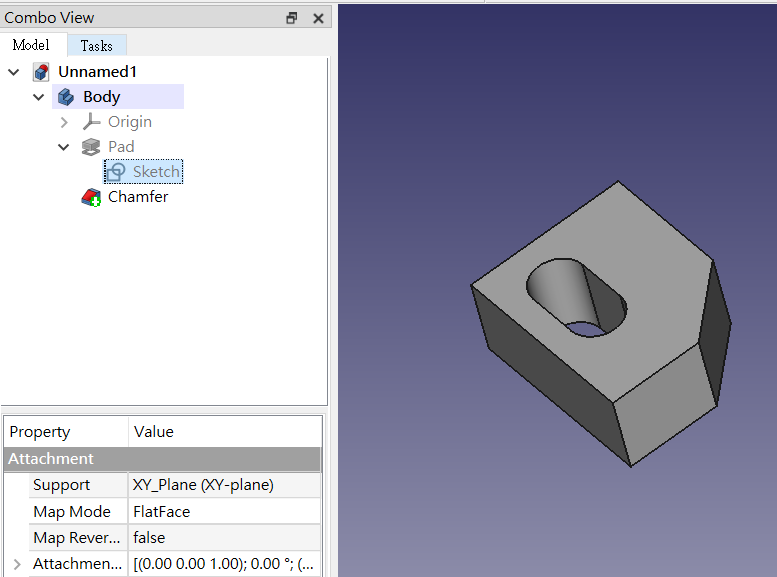Click the Unnamed1 document icon
The width and height of the screenshot is (777, 577).
(x=41, y=72)
